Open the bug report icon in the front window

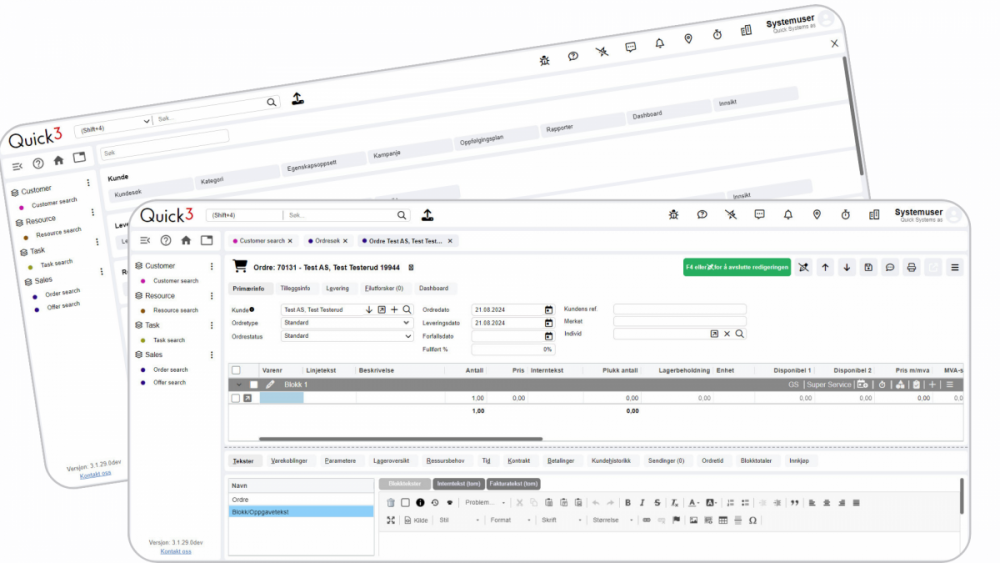point(673,214)
